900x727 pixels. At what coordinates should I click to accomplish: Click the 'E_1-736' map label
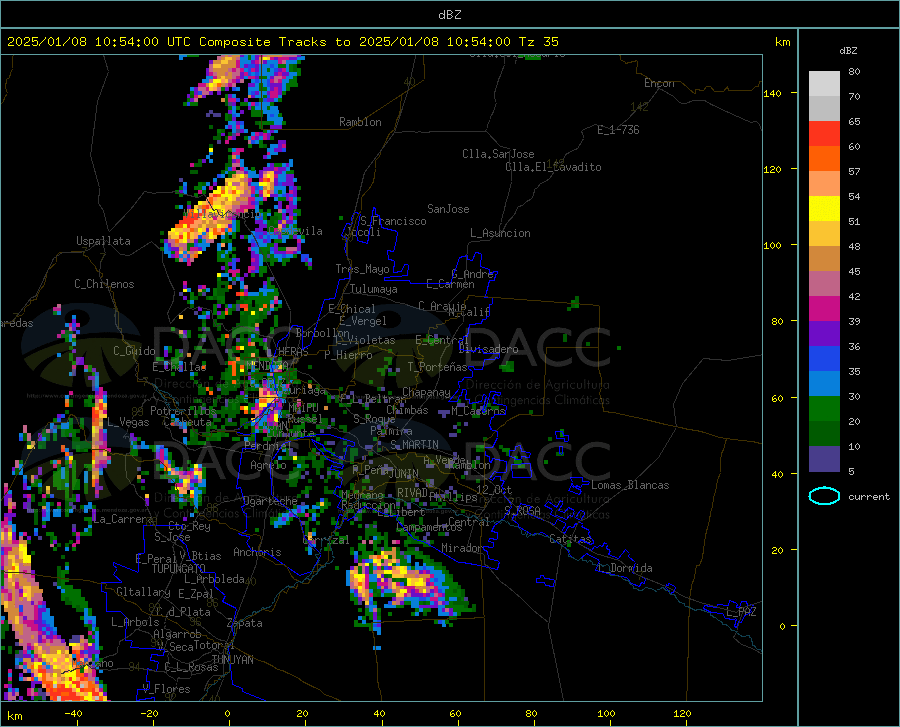point(618,130)
